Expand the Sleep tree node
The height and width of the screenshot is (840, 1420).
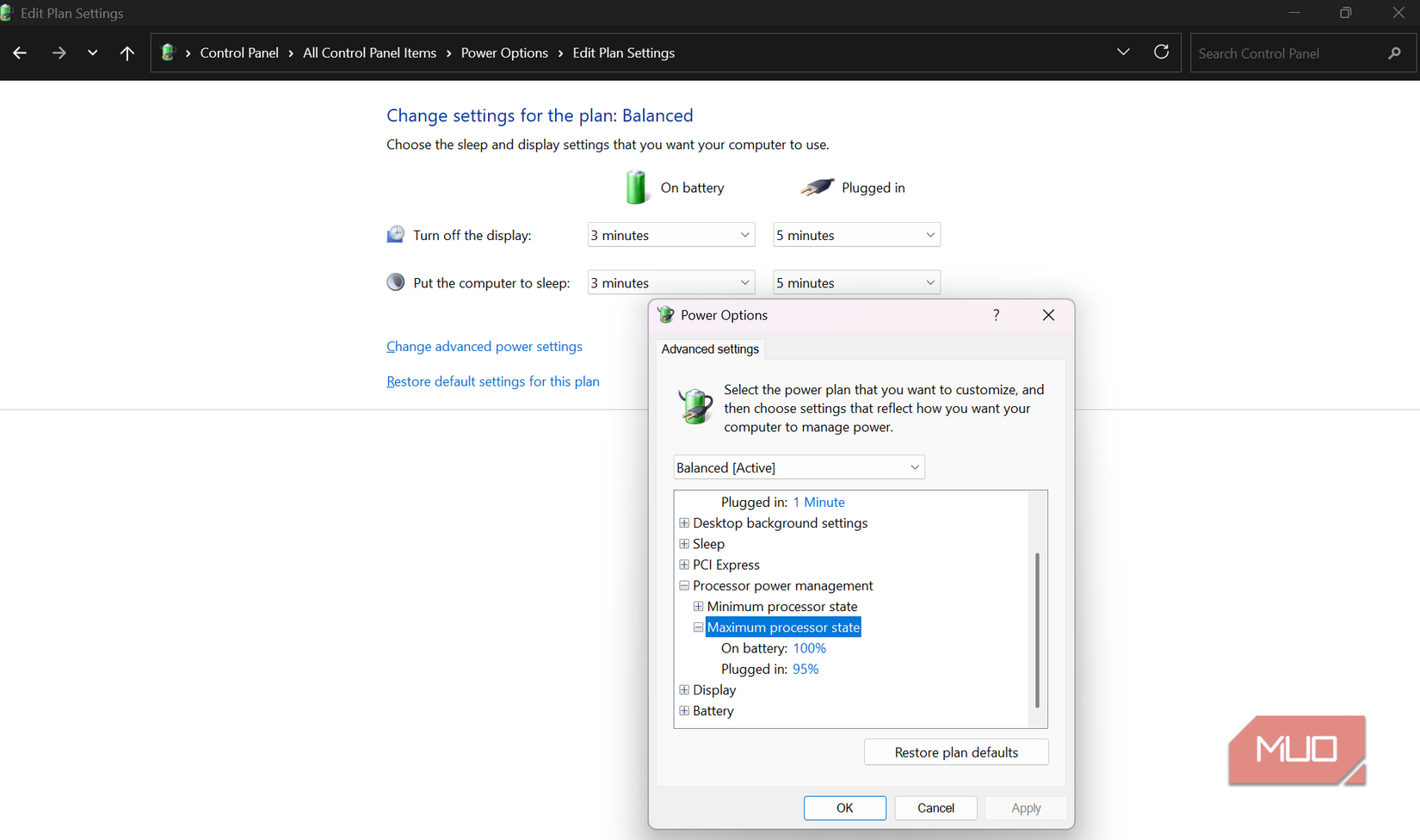tap(684, 544)
